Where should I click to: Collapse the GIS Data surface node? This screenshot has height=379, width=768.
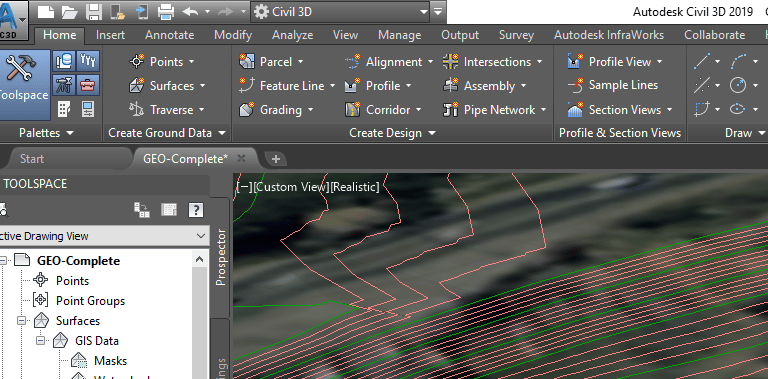(41, 341)
